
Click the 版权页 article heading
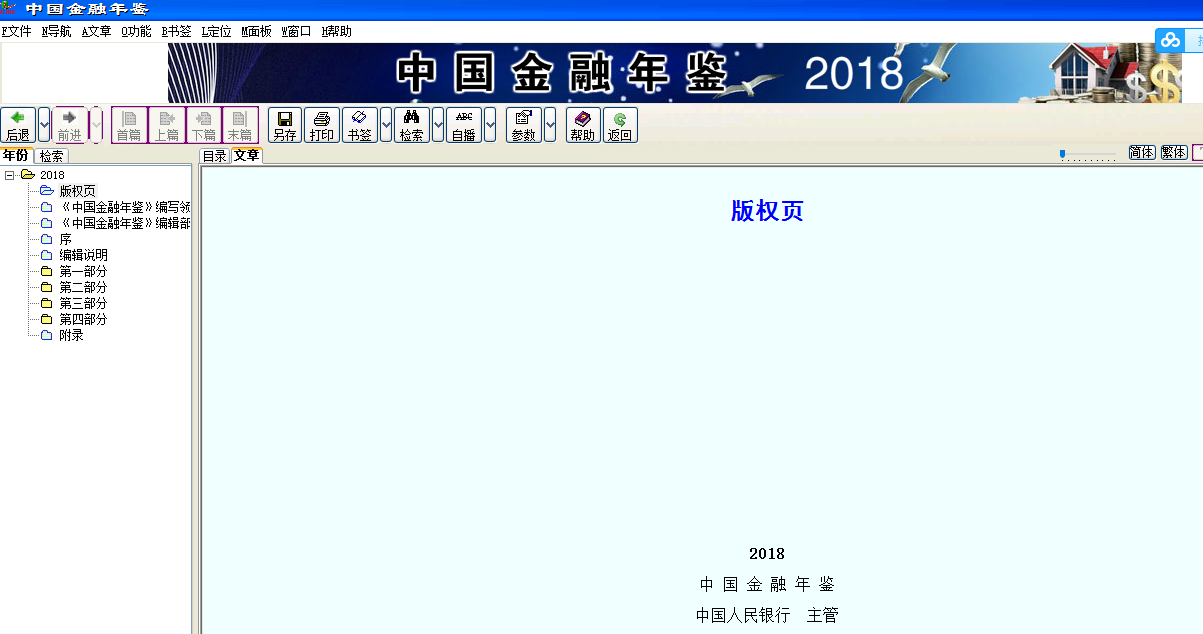[767, 210]
